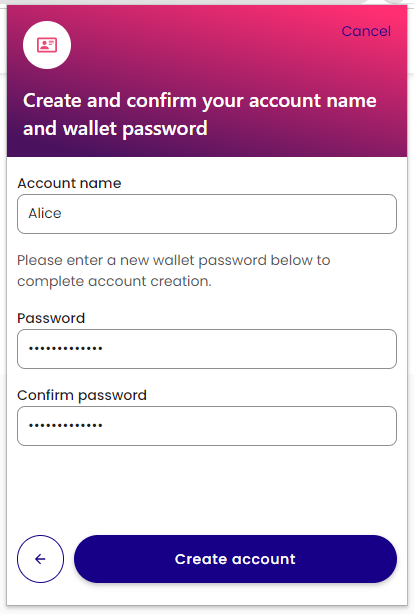Click the 'Create and confirm your account name' heading
This screenshot has height=614, width=414.
click(x=200, y=114)
